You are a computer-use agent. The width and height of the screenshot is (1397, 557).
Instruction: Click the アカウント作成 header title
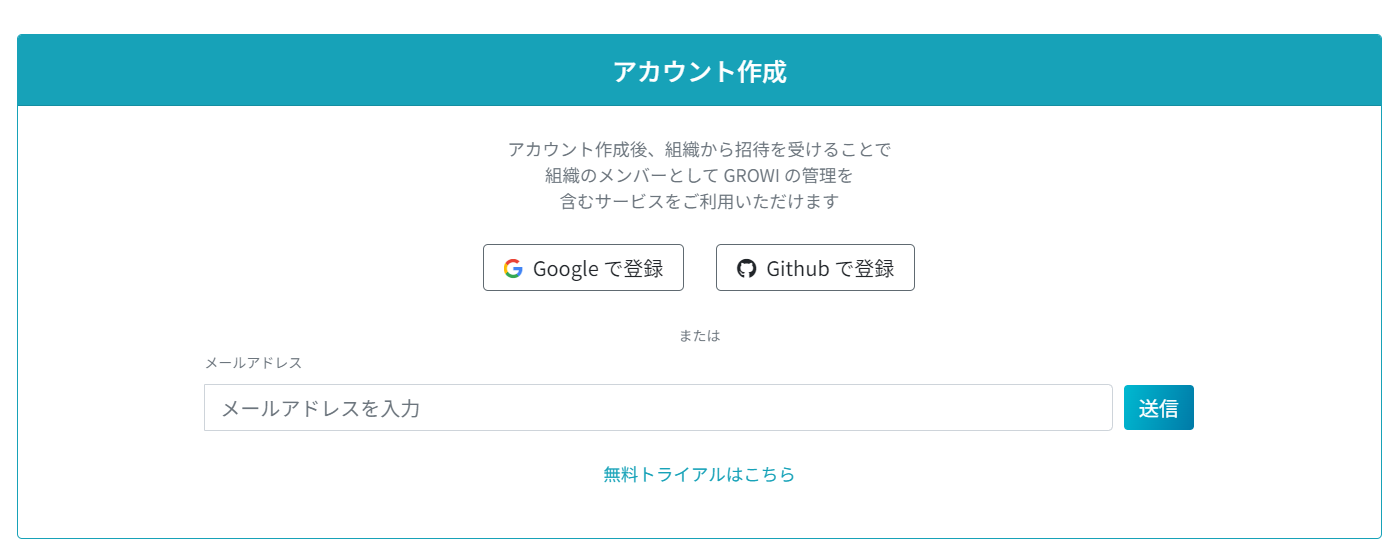(x=699, y=72)
